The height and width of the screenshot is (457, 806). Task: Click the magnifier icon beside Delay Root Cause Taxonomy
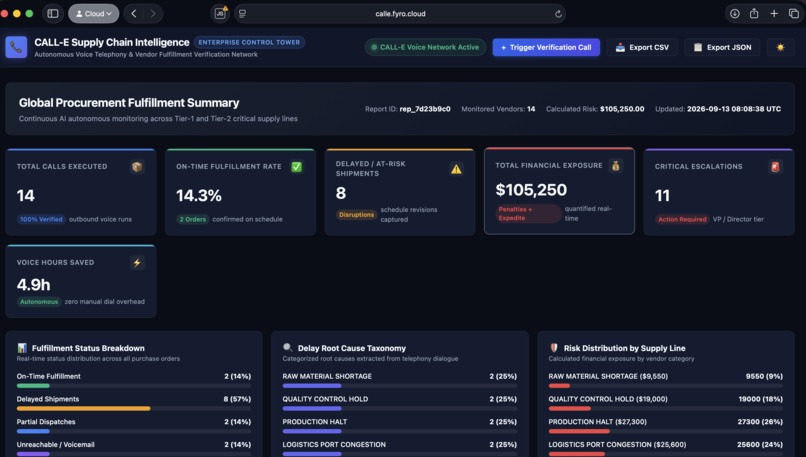[x=288, y=348]
